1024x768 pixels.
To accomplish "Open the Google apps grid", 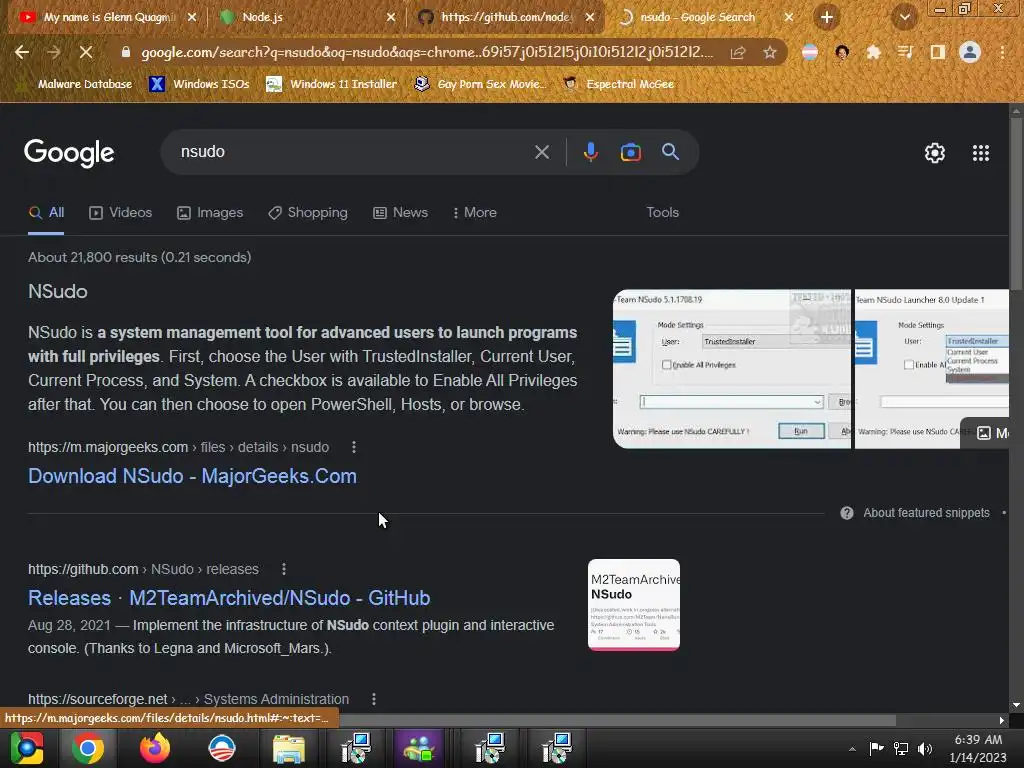I will pyautogui.click(x=980, y=153).
